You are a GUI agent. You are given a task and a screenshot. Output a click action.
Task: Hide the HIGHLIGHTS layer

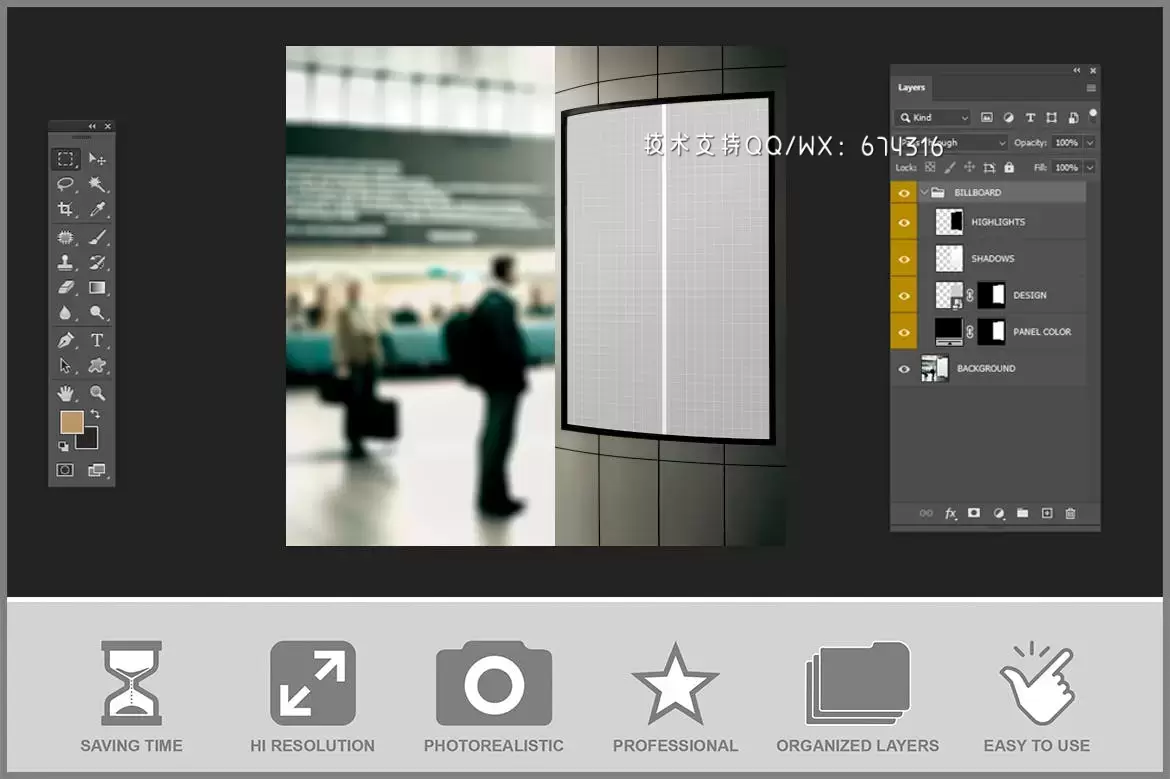click(904, 222)
